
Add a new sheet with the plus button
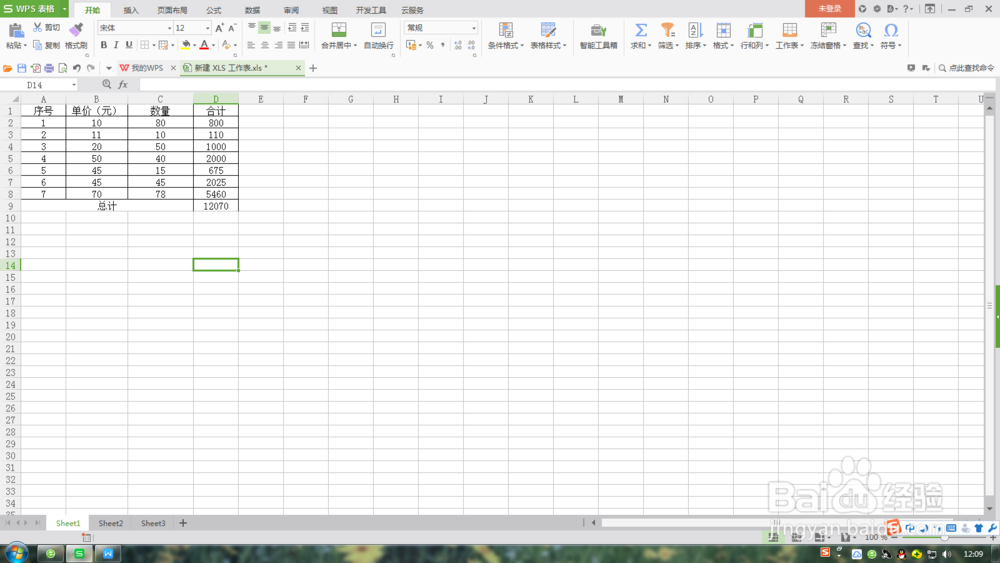(183, 523)
